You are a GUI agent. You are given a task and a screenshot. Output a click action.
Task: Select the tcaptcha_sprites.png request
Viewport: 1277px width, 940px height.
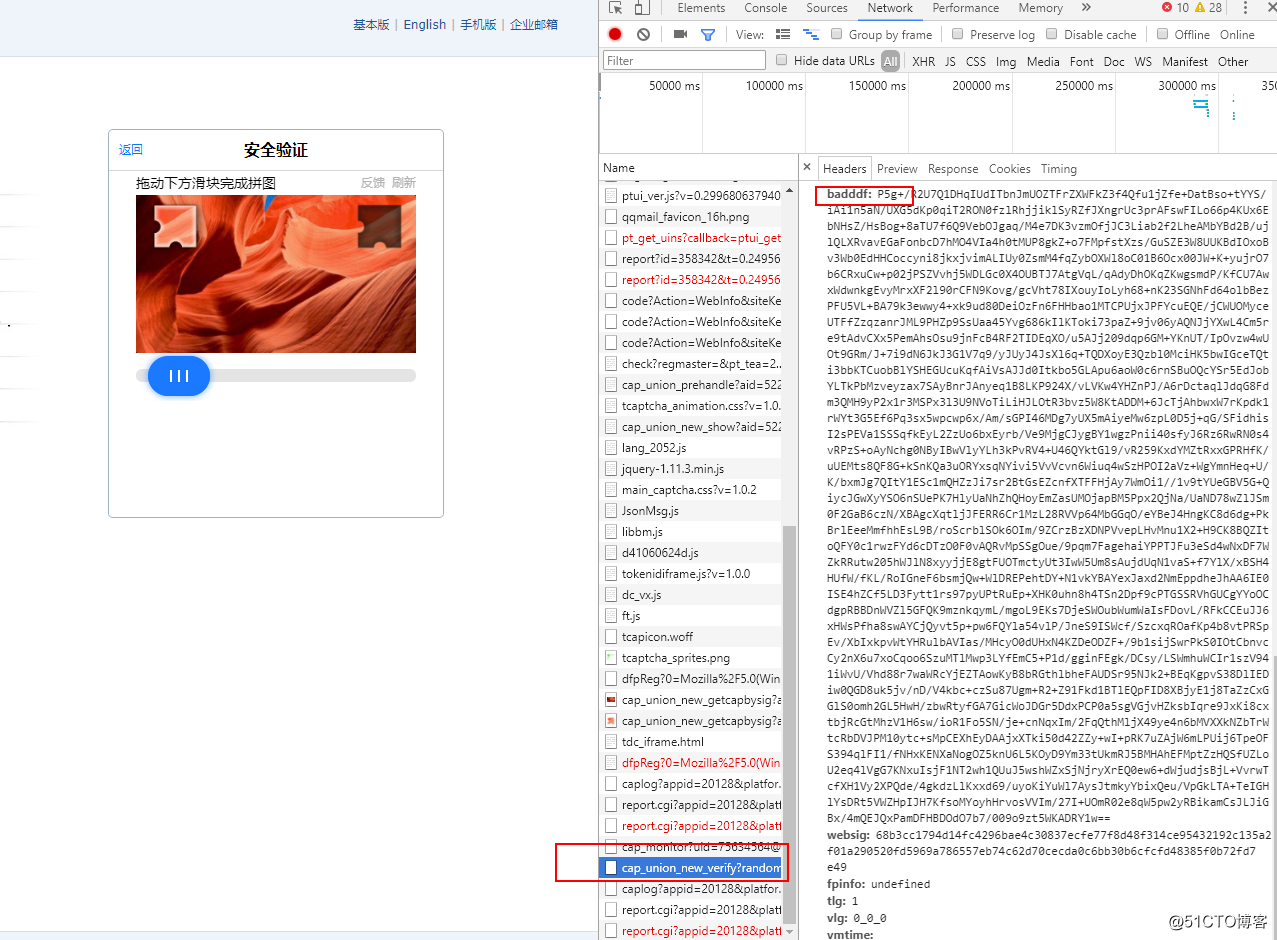point(690,658)
